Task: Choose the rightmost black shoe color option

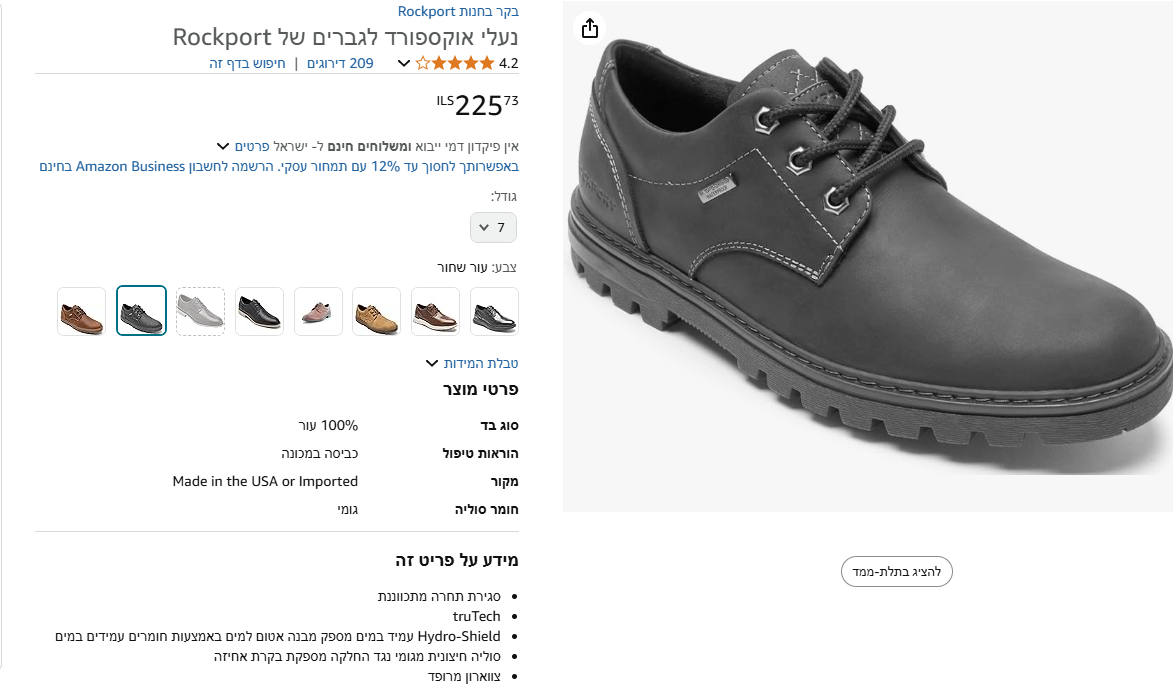Action: point(494,311)
